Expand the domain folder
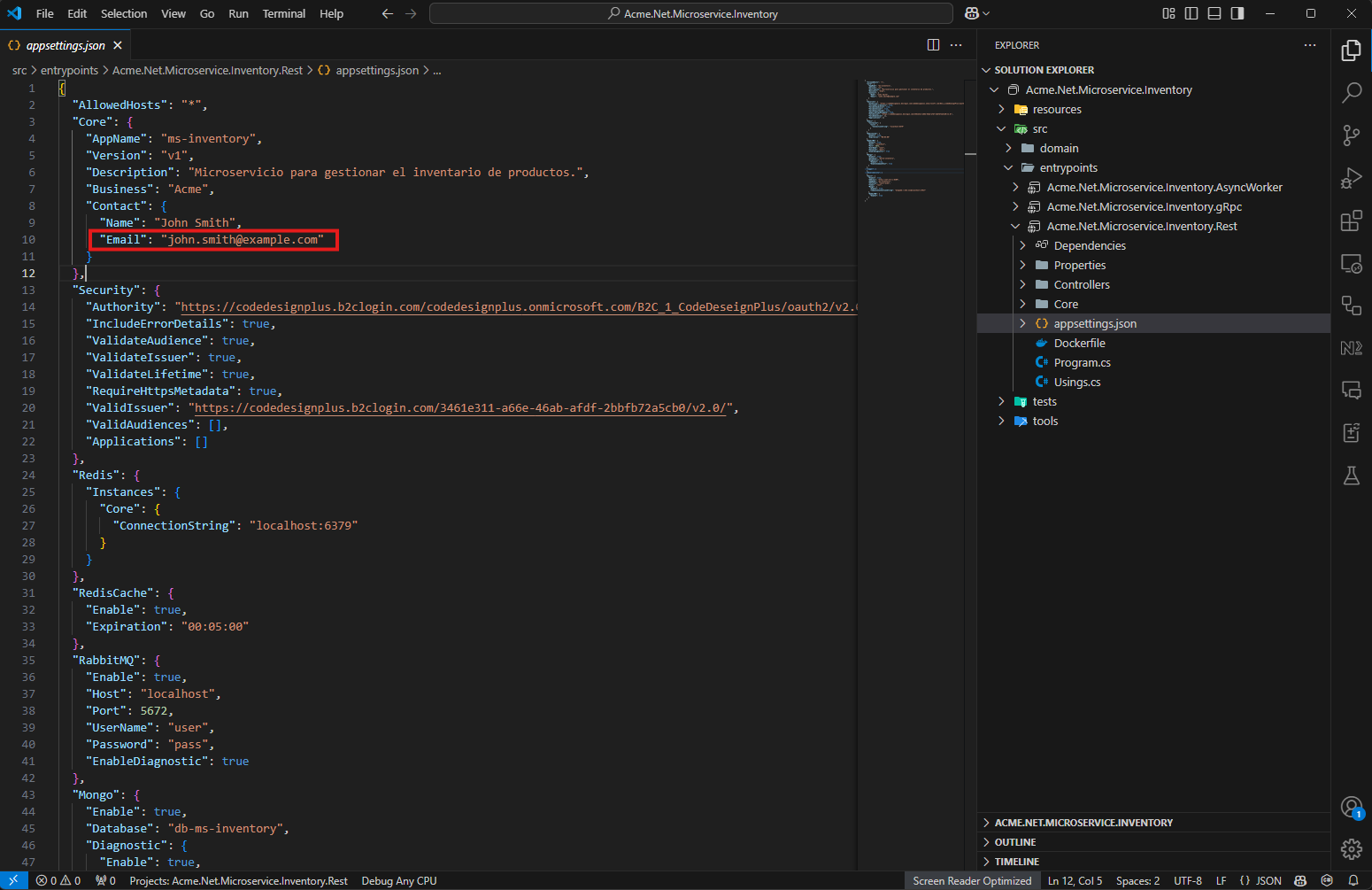1372x890 pixels. click(x=1008, y=148)
